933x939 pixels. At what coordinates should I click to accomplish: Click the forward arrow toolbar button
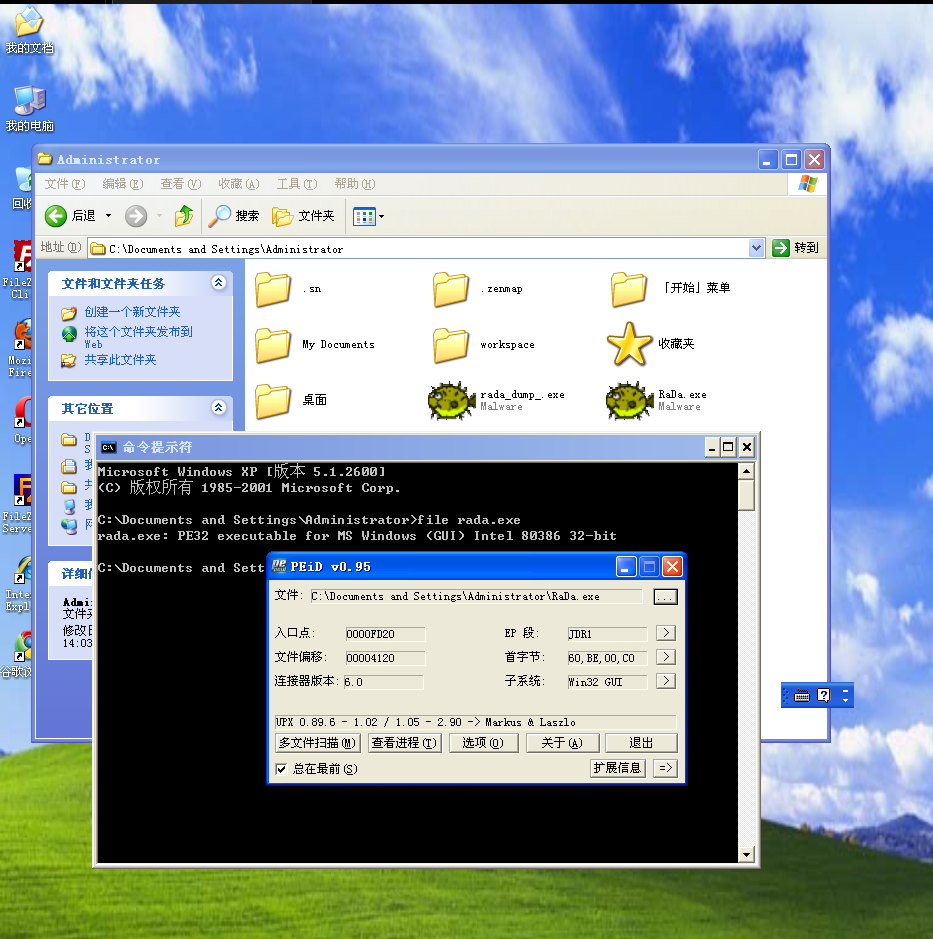[x=136, y=216]
